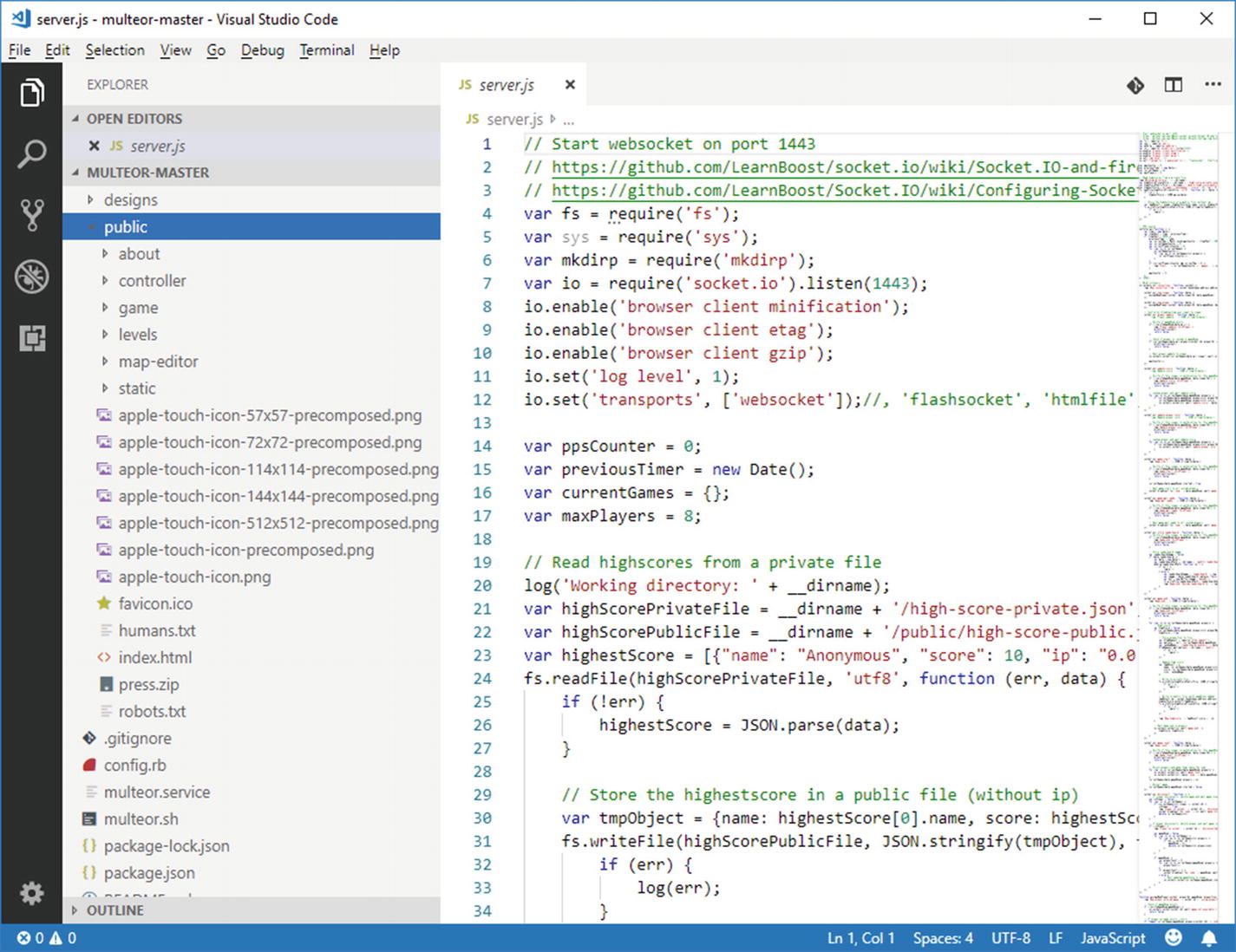Open the Explorer view in activity bar

(x=32, y=93)
